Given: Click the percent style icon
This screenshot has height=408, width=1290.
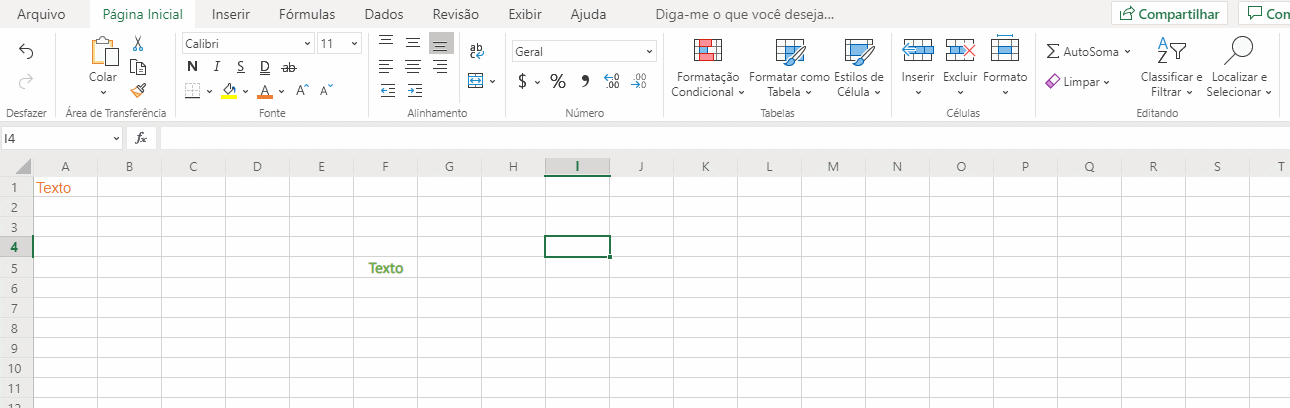Looking at the screenshot, I should (558, 81).
